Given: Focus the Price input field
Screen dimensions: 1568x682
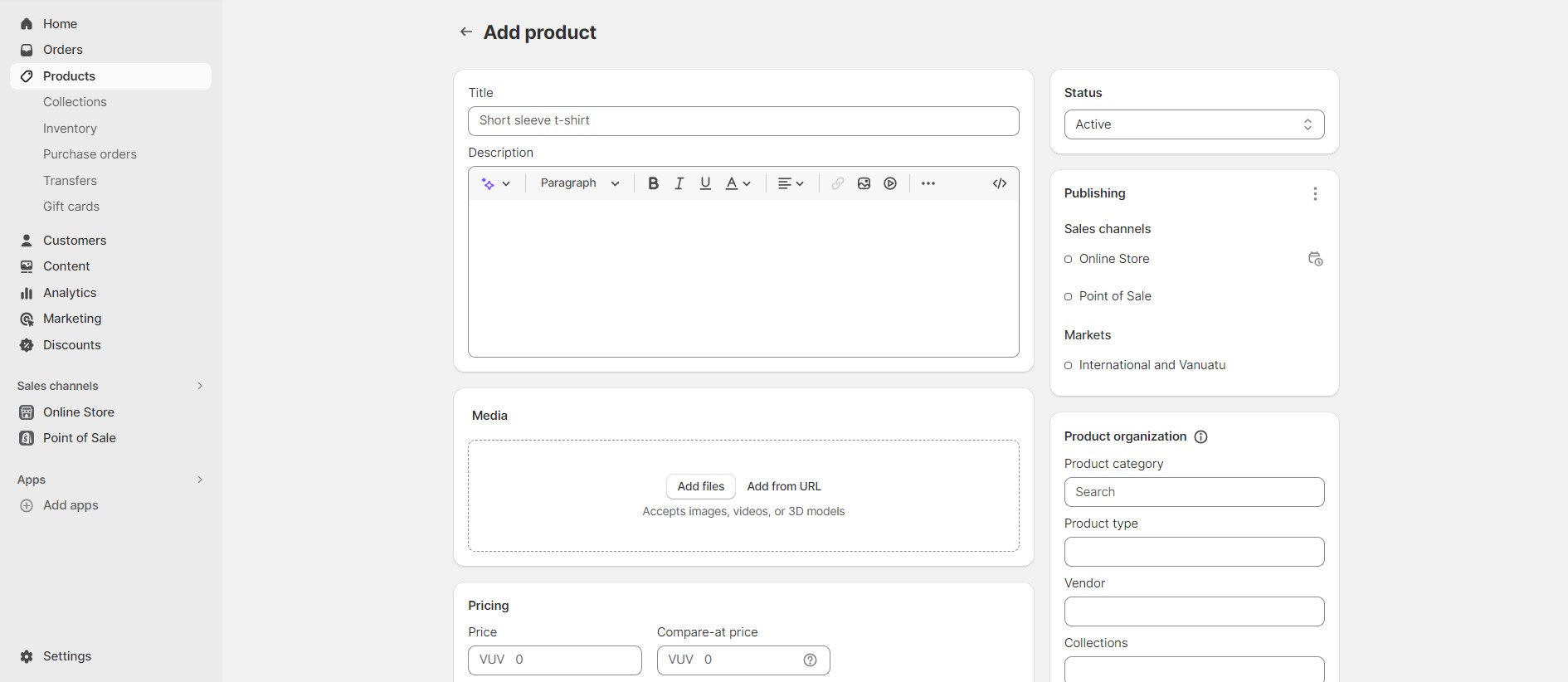Looking at the screenshot, I should coord(555,660).
